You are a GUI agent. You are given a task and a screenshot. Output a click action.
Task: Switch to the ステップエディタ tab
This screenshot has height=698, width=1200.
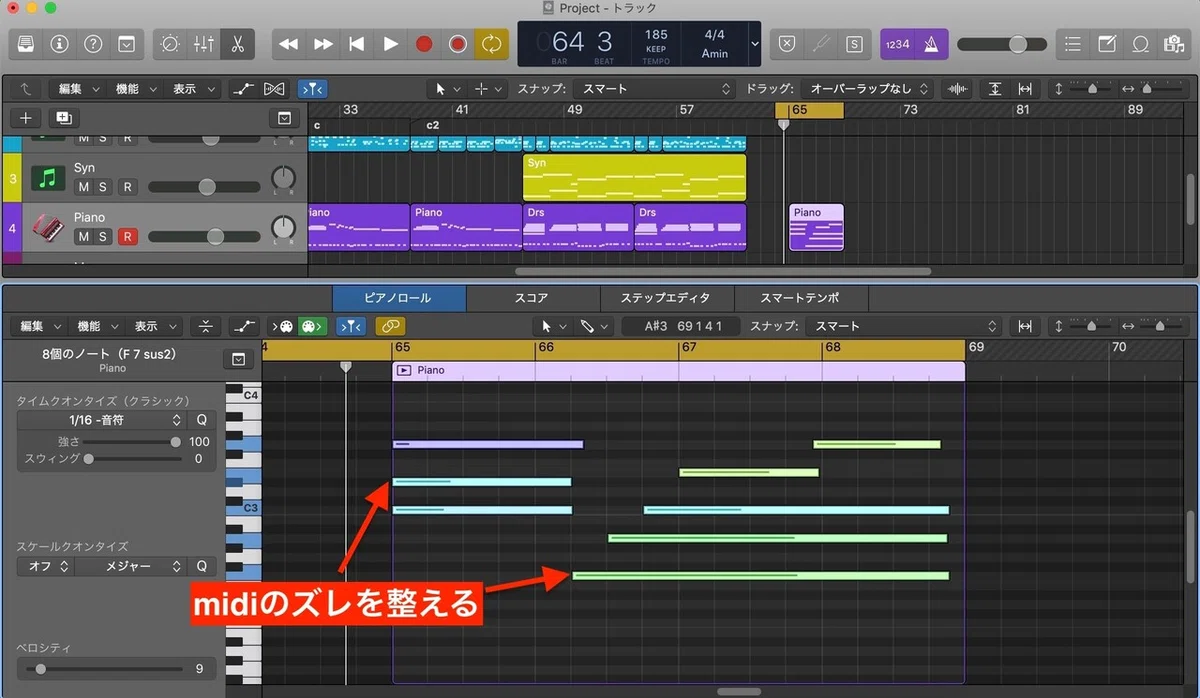[x=667, y=298]
